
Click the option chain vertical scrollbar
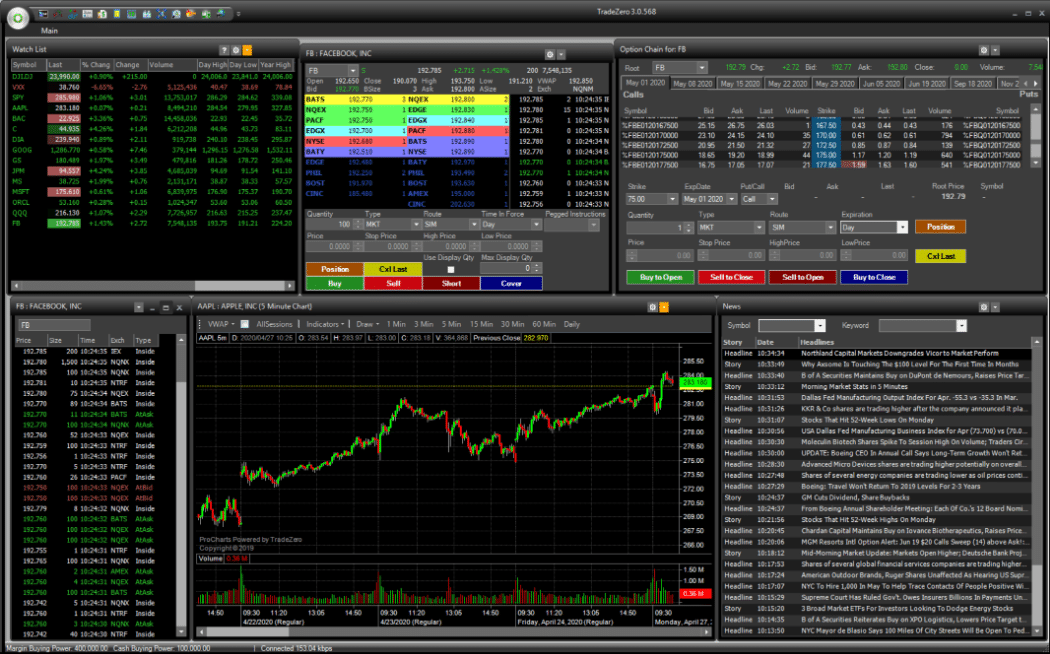1035,136
